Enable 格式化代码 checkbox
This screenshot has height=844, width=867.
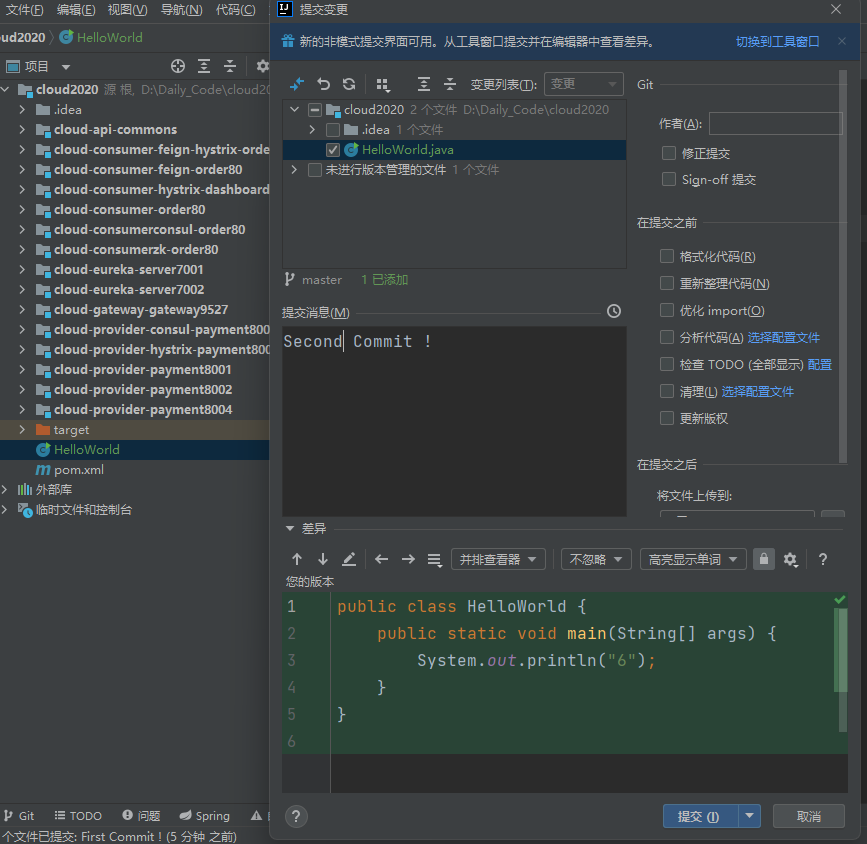pyautogui.click(x=667, y=256)
